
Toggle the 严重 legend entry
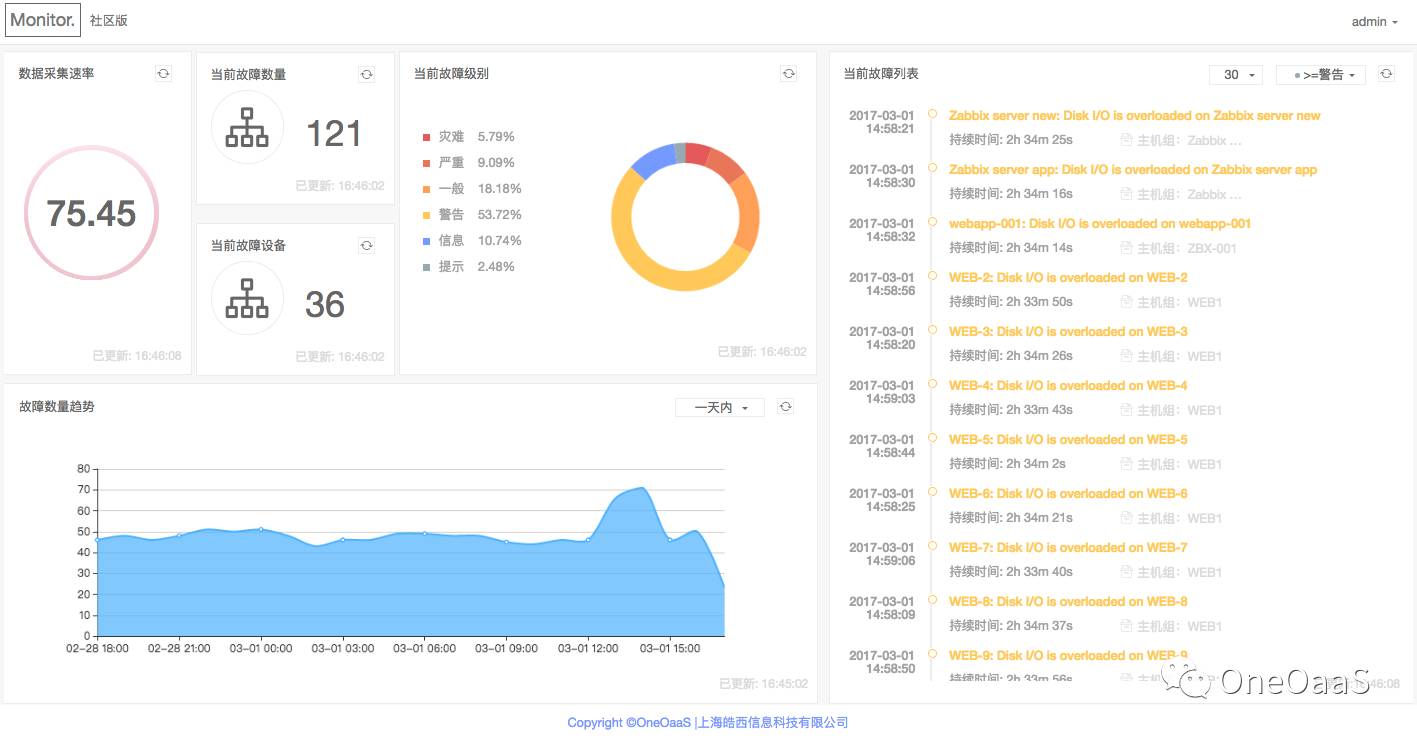(468, 163)
